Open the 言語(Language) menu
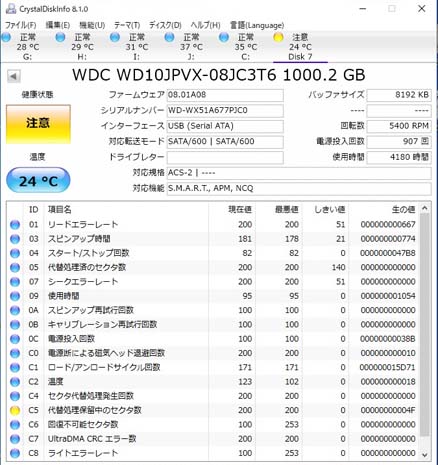The width and height of the screenshot is (438, 465). pos(257,25)
